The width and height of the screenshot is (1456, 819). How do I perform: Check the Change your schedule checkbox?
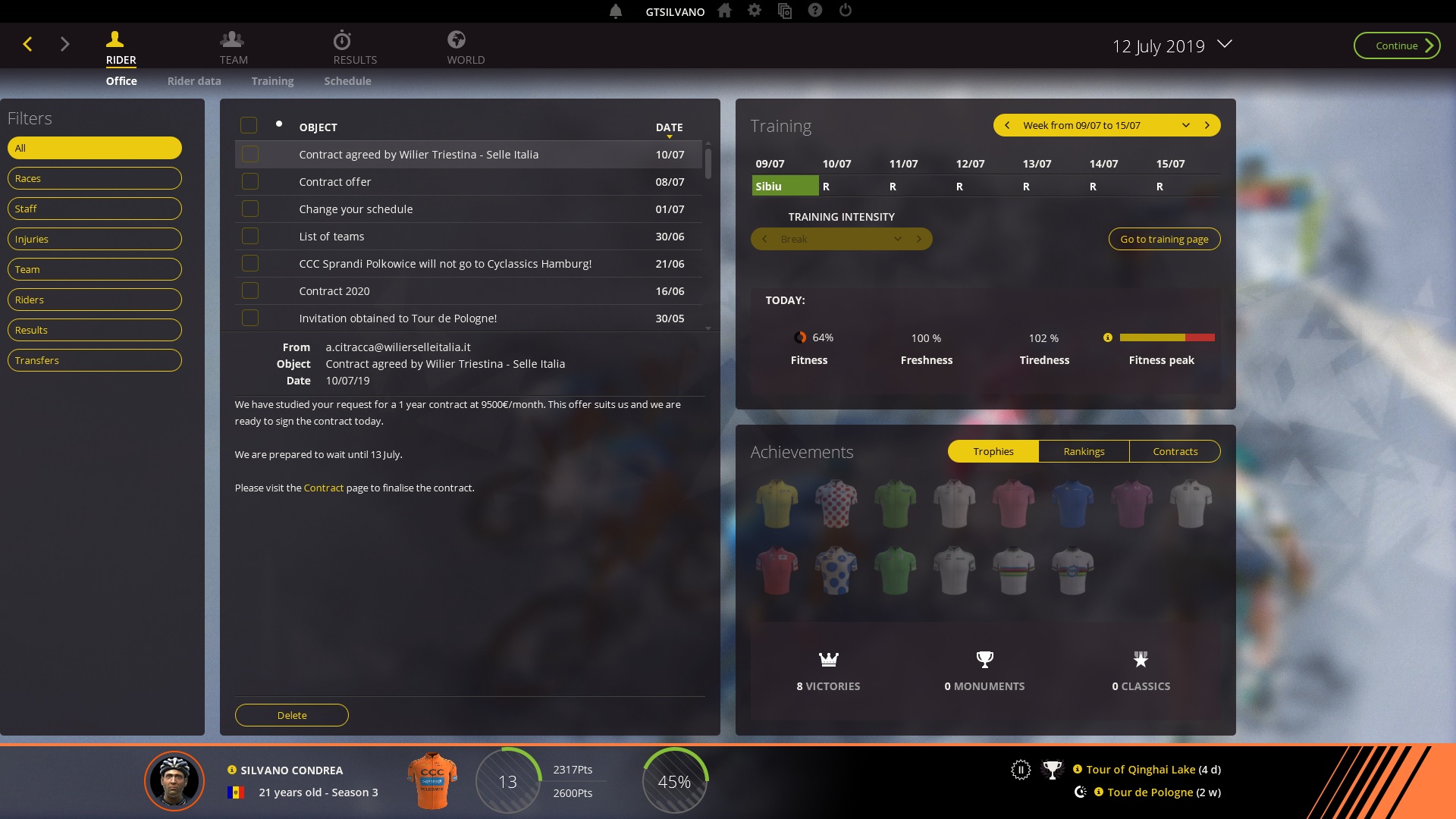[250, 209]
